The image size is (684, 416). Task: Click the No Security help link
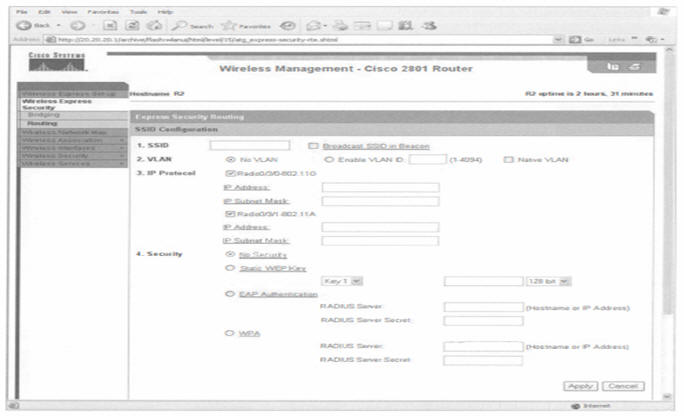tap(263, 255)
